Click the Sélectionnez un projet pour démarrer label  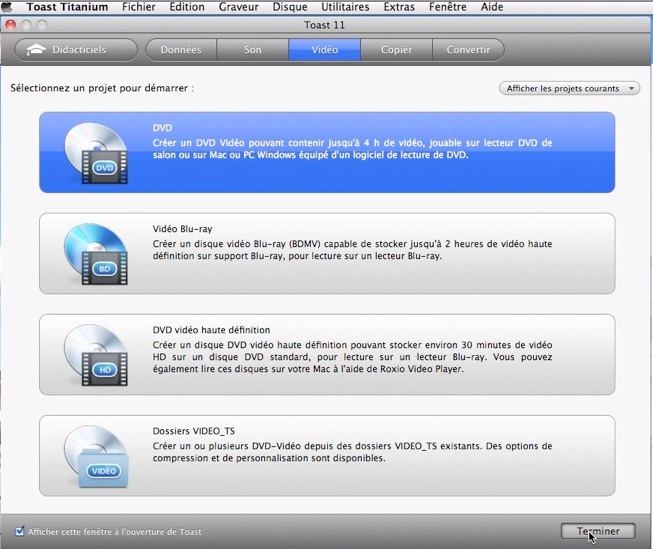(102, 88)
